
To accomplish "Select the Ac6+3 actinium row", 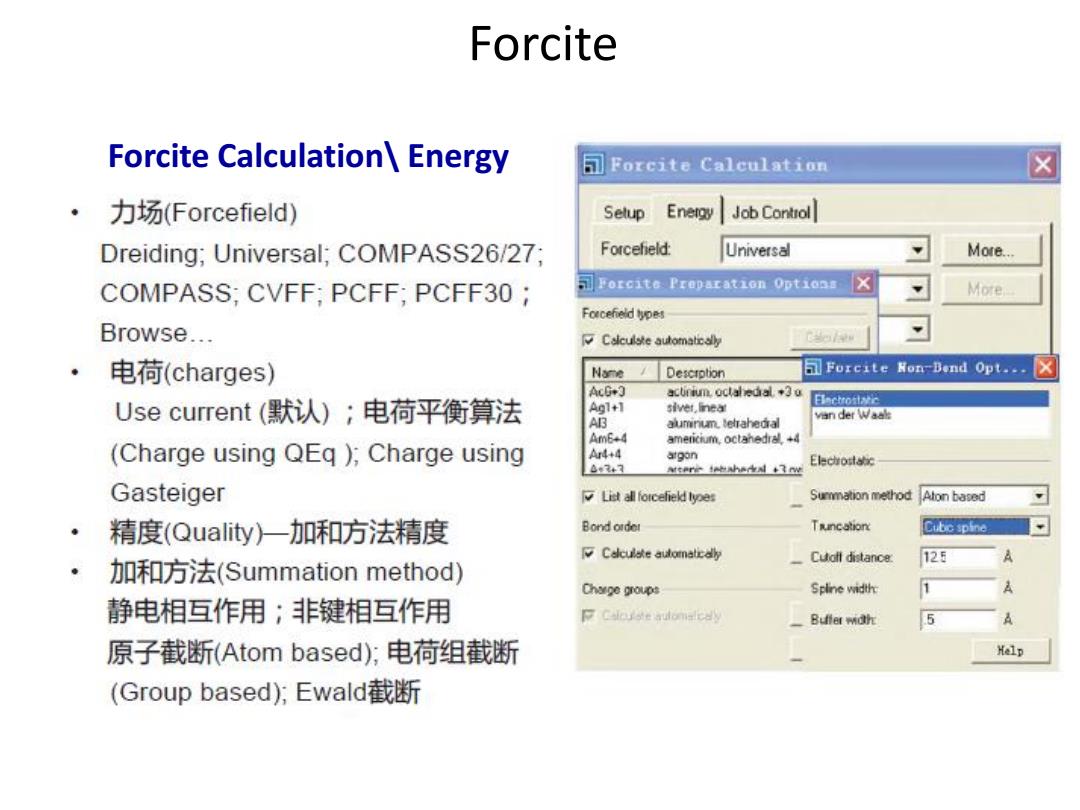I will click(694, 391).
